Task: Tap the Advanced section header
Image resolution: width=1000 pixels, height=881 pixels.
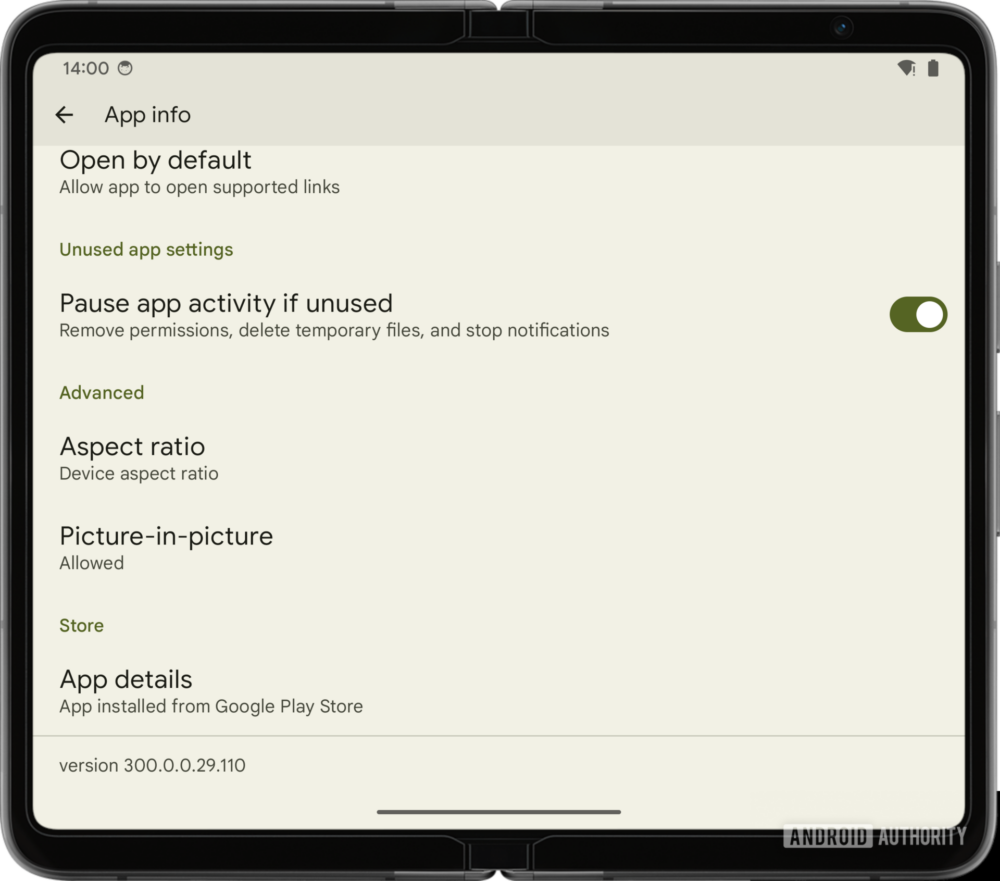Action: coord(101,392)
